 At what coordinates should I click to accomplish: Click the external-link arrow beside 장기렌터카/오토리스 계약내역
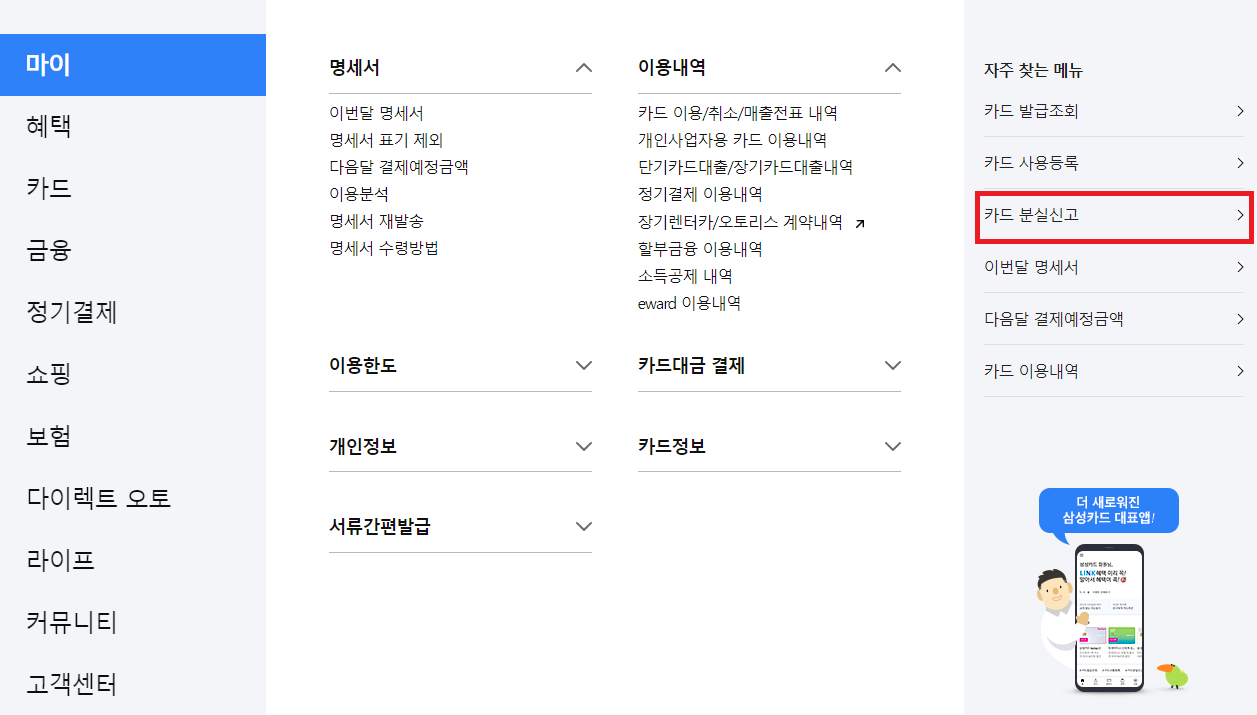859,221
